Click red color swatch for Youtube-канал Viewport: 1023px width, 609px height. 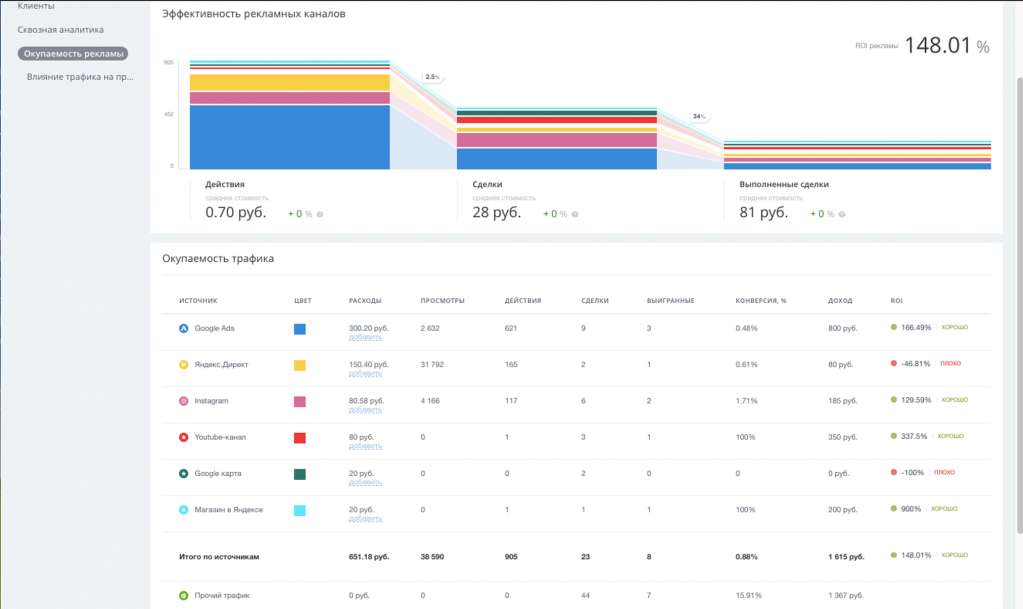[299, 438]
